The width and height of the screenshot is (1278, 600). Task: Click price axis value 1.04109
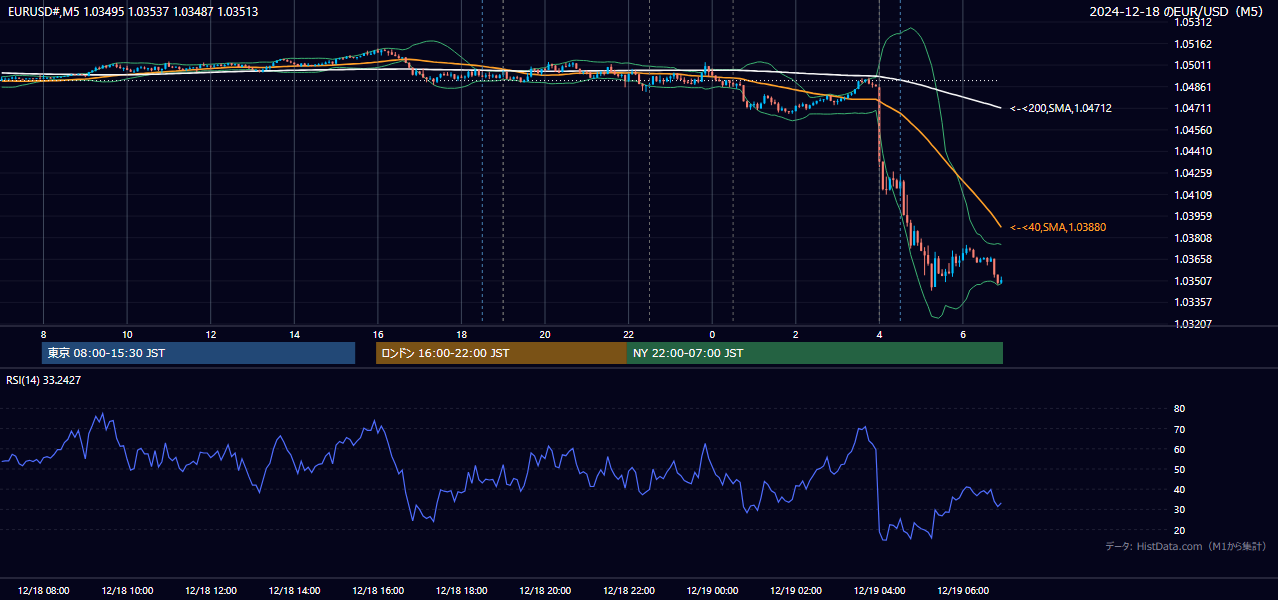point(1193,195)
